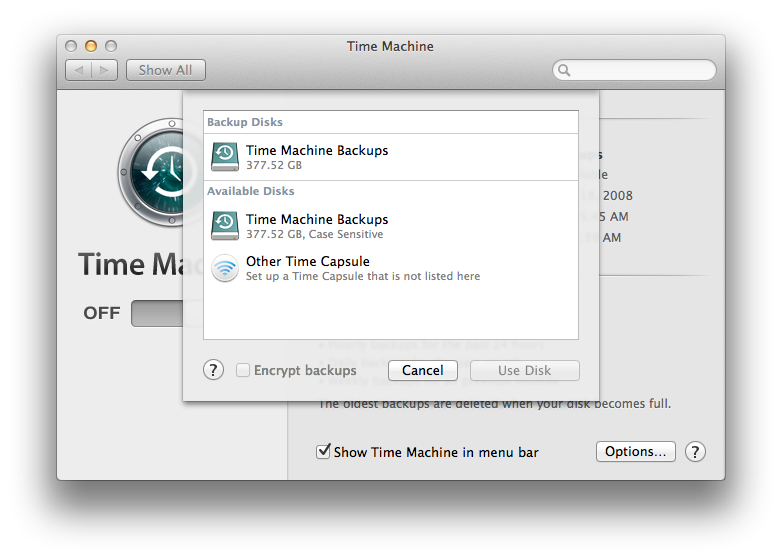
Task: Click the Use Disk button
Action: pyautogui.click(x=525, y=371)
